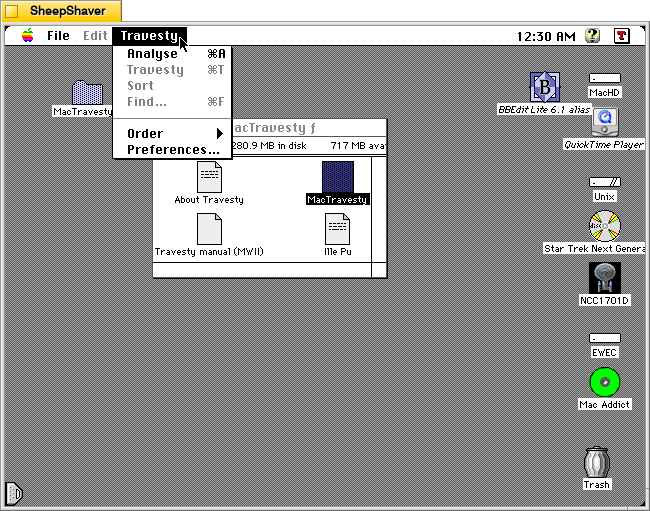The height and width of the screenshot is (511, 650).
Task: Open Preferences… from the menu
Action: click(172, 150)
